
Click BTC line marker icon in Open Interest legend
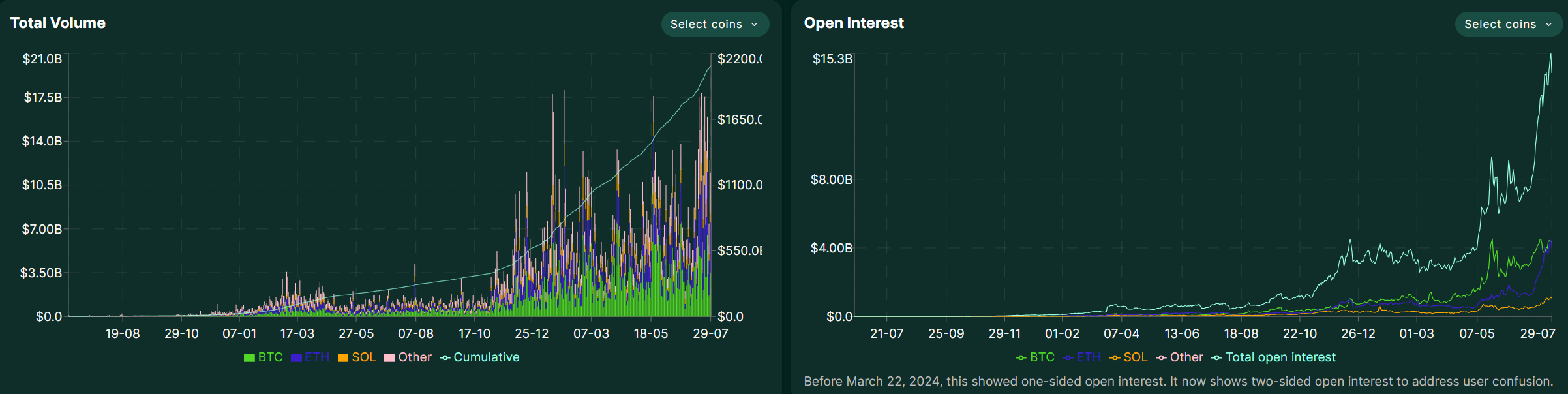click(x=1021, y=357)
